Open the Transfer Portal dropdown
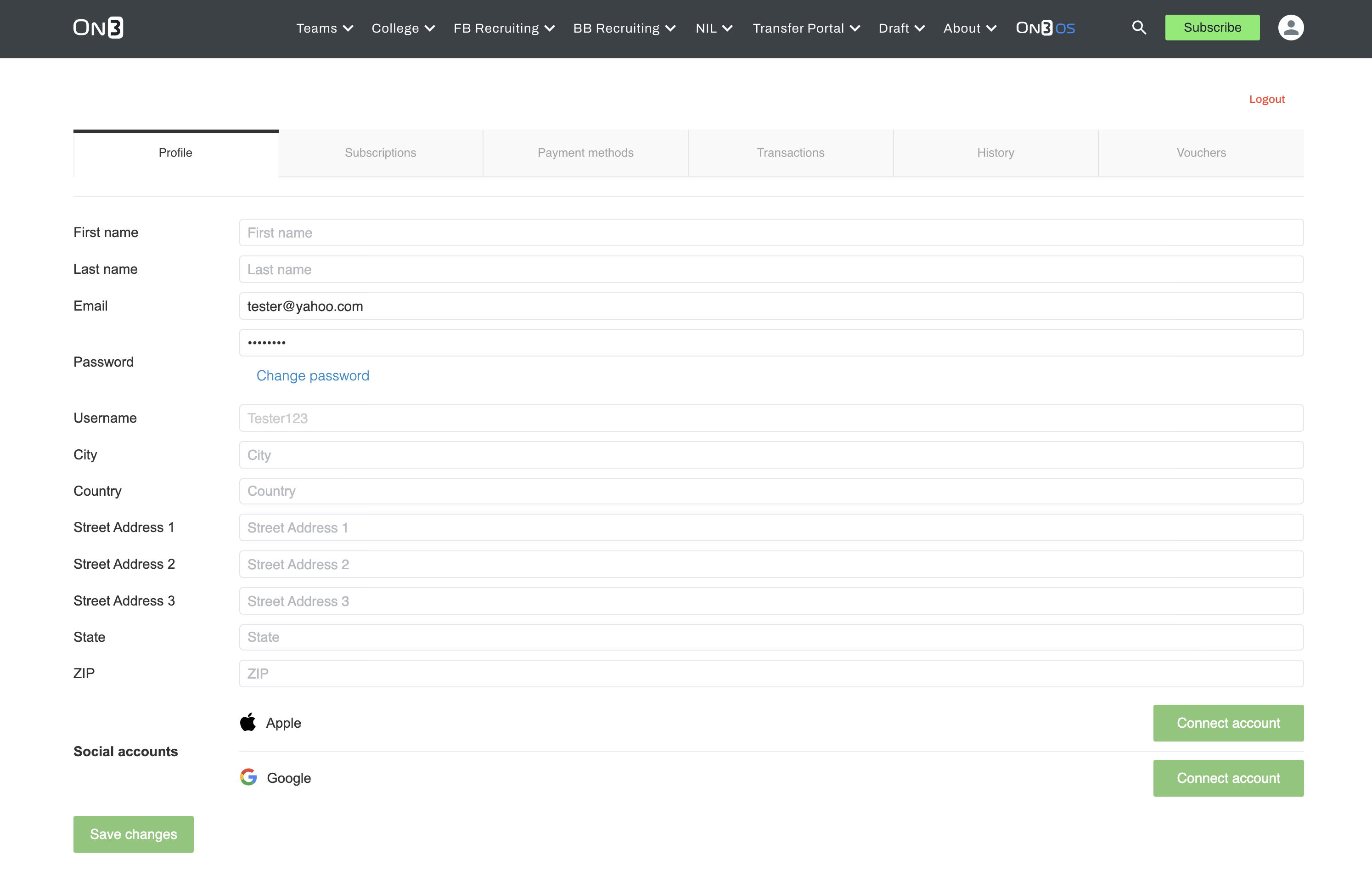Screen dimensions: 1372x872 click(x=806, y=28)
